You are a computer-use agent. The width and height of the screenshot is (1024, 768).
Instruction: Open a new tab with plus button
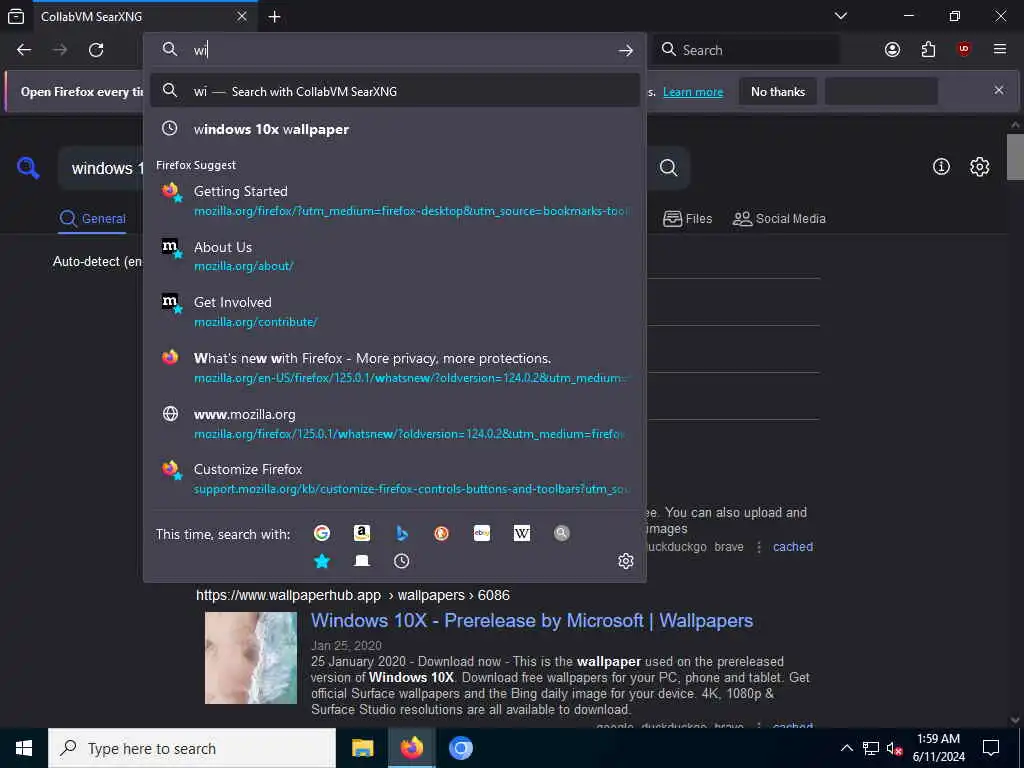pyautogui.click(x=274, y=16)
